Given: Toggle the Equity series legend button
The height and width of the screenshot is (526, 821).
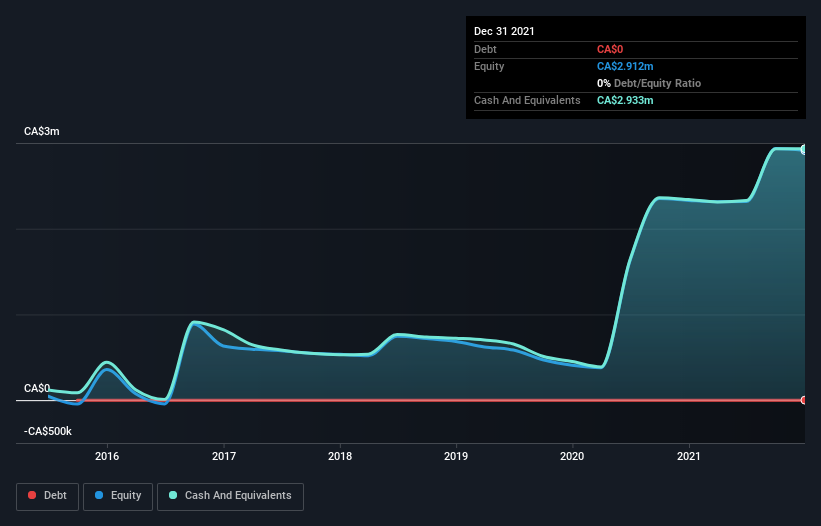Looking at the screenshot, I should [x=118, y=496].
